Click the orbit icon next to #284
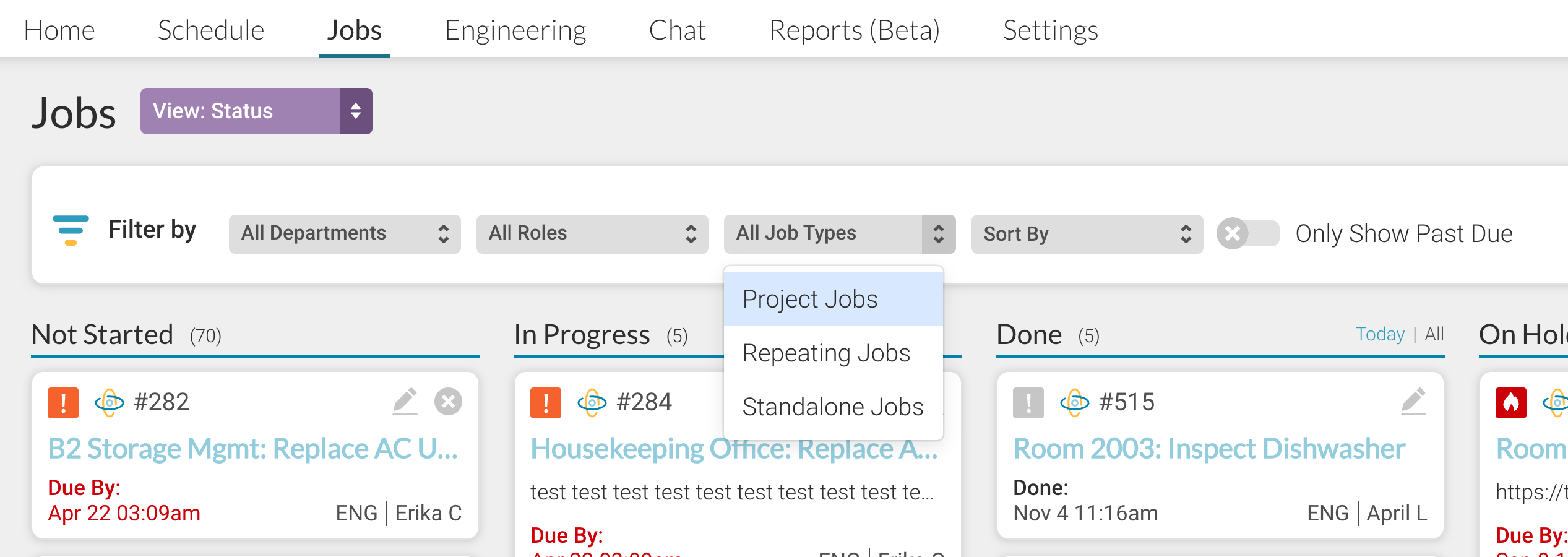Screen dimensions: 1568x557 coord(592,402)
